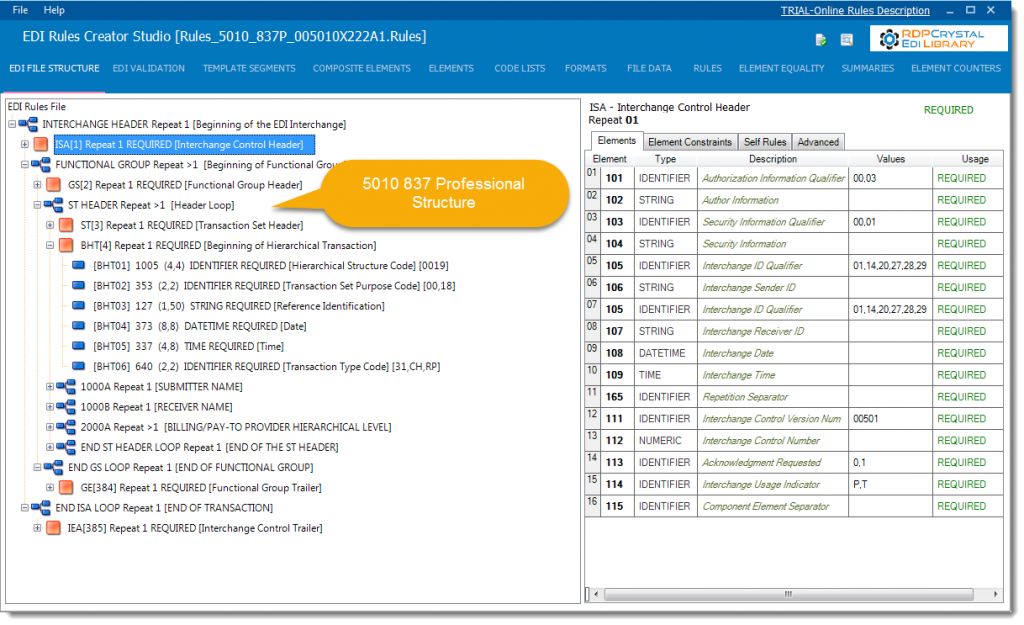Open the rules preview icon in the toolbar
This screenshot has width=1024, height=625.
845,40
